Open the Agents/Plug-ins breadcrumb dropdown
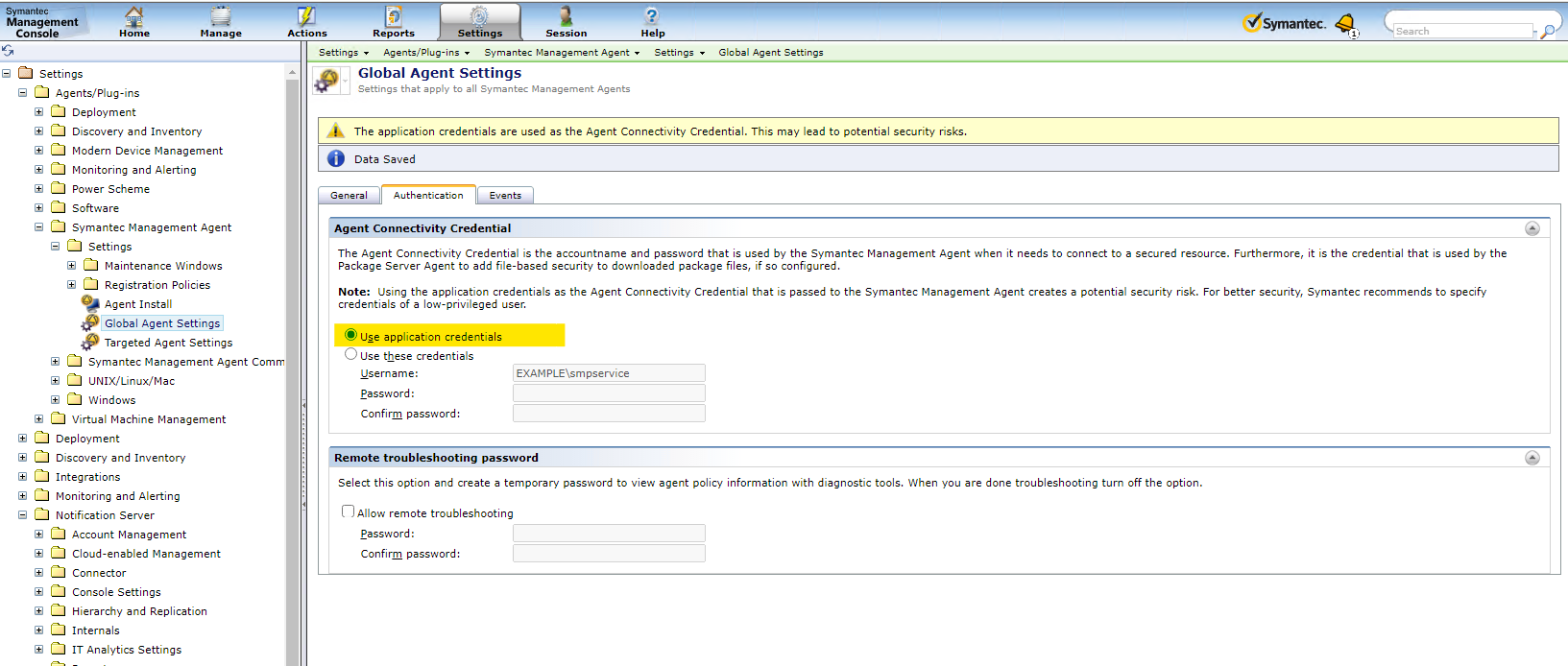Viewport: 1568px width, 666px height. [x=426, y=53]
